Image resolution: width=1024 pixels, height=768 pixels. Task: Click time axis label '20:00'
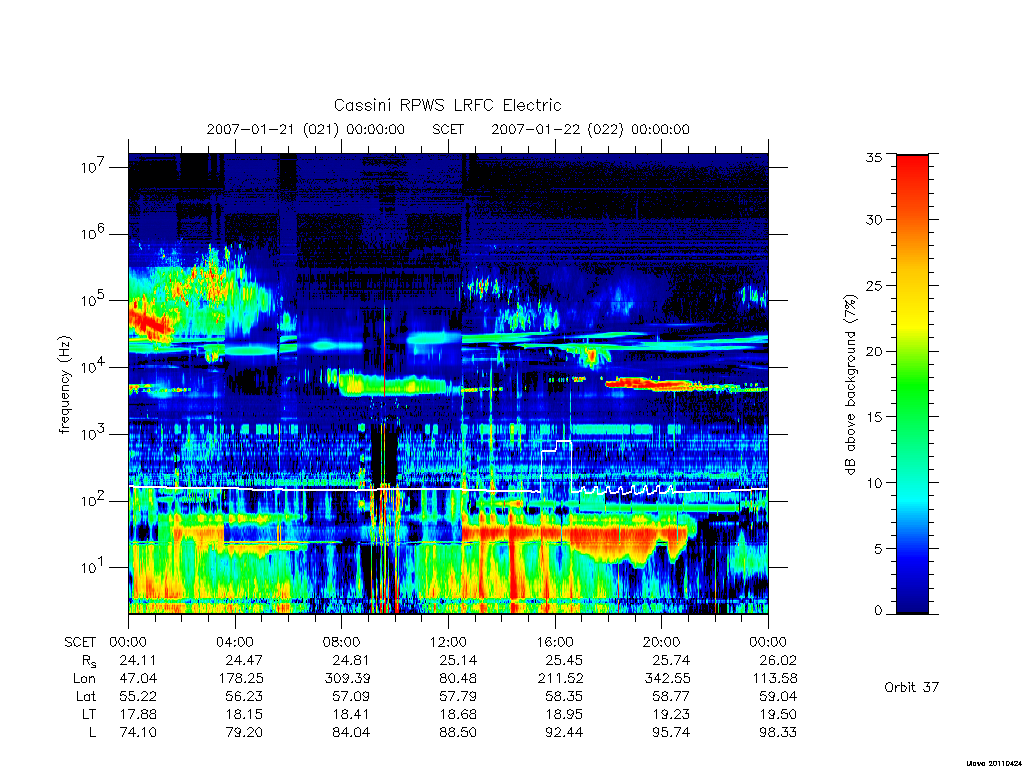click(662, 642)
